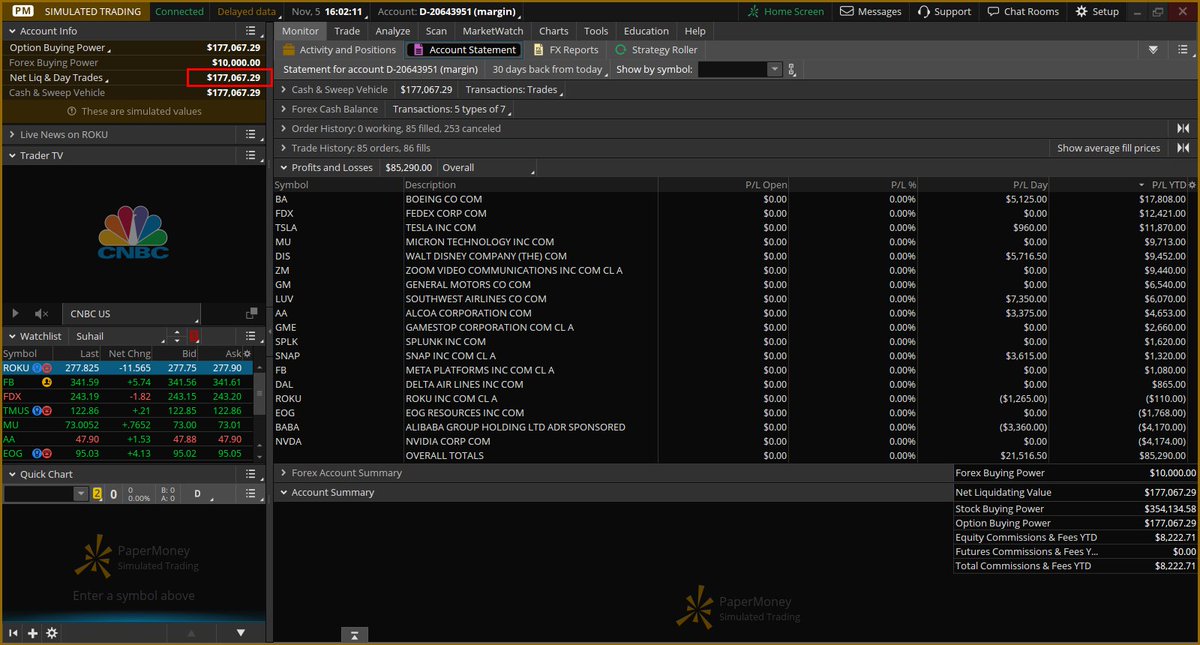Collapse Account Info gadget
Image resolution: width=1200 pixels, height=645 pixels.
click(x=11, y=31)
